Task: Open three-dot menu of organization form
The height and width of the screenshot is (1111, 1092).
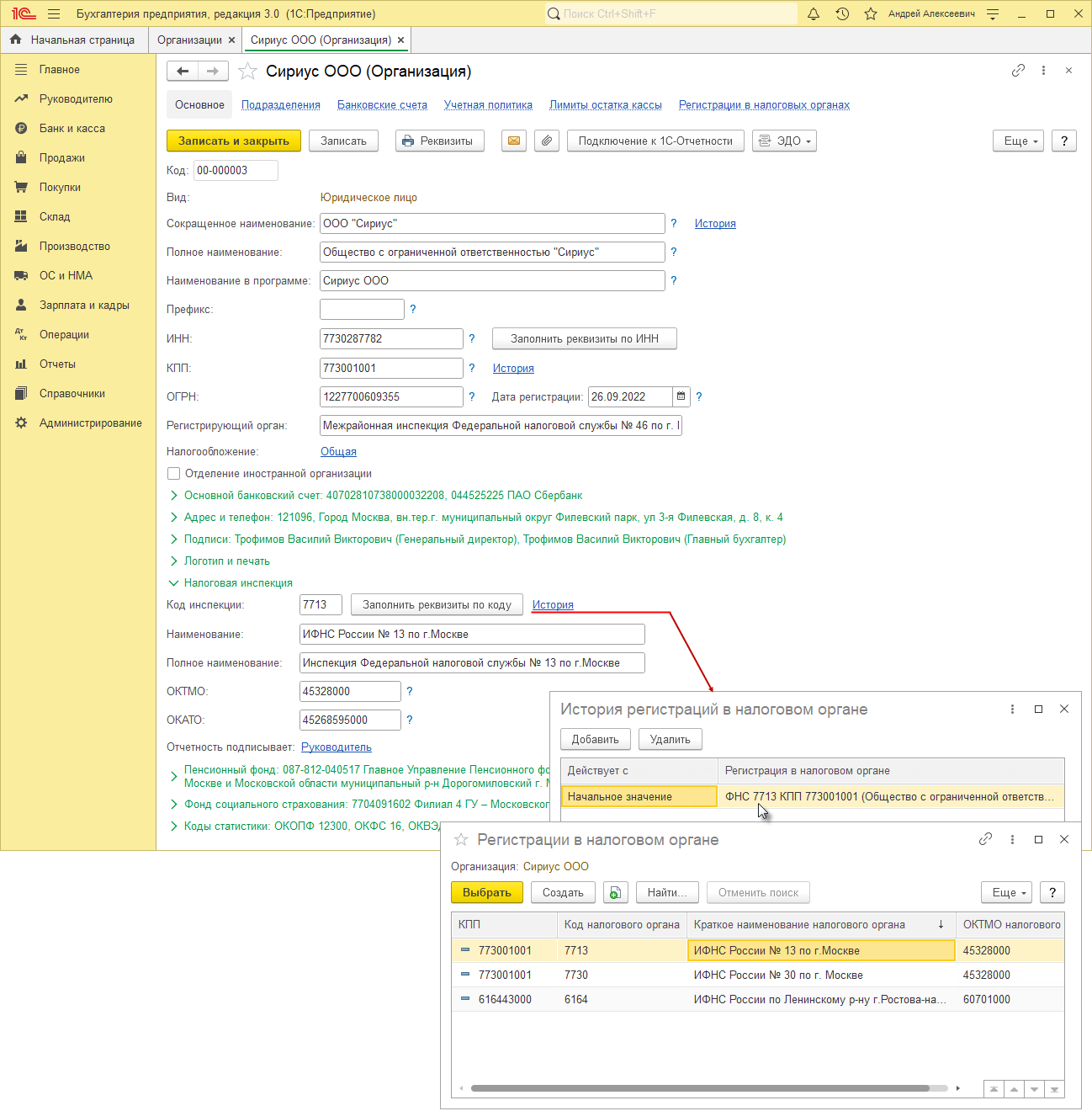Action: coord(1043,71)
